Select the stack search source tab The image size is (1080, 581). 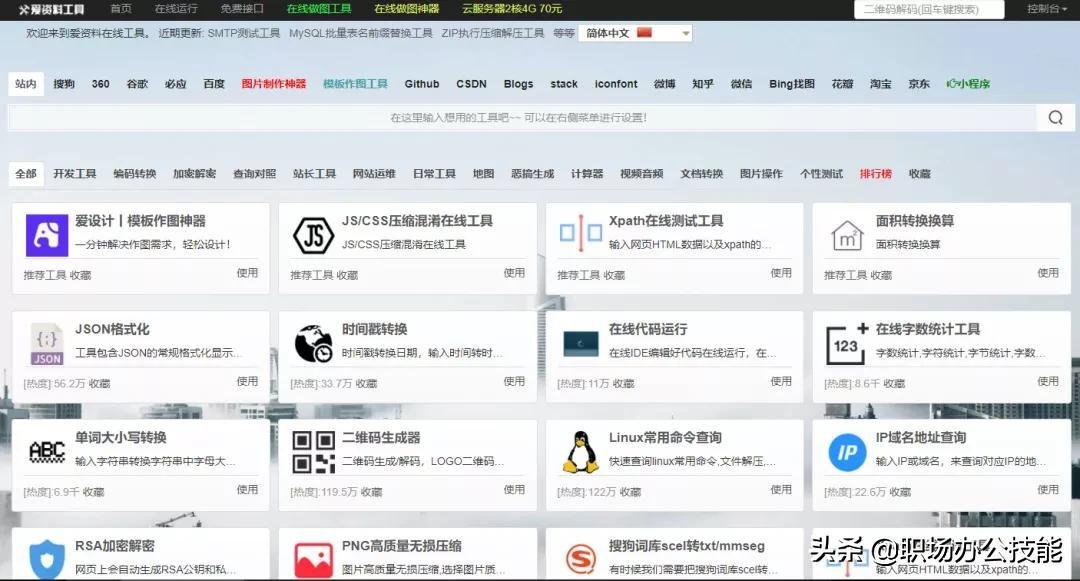coord(563,83)
